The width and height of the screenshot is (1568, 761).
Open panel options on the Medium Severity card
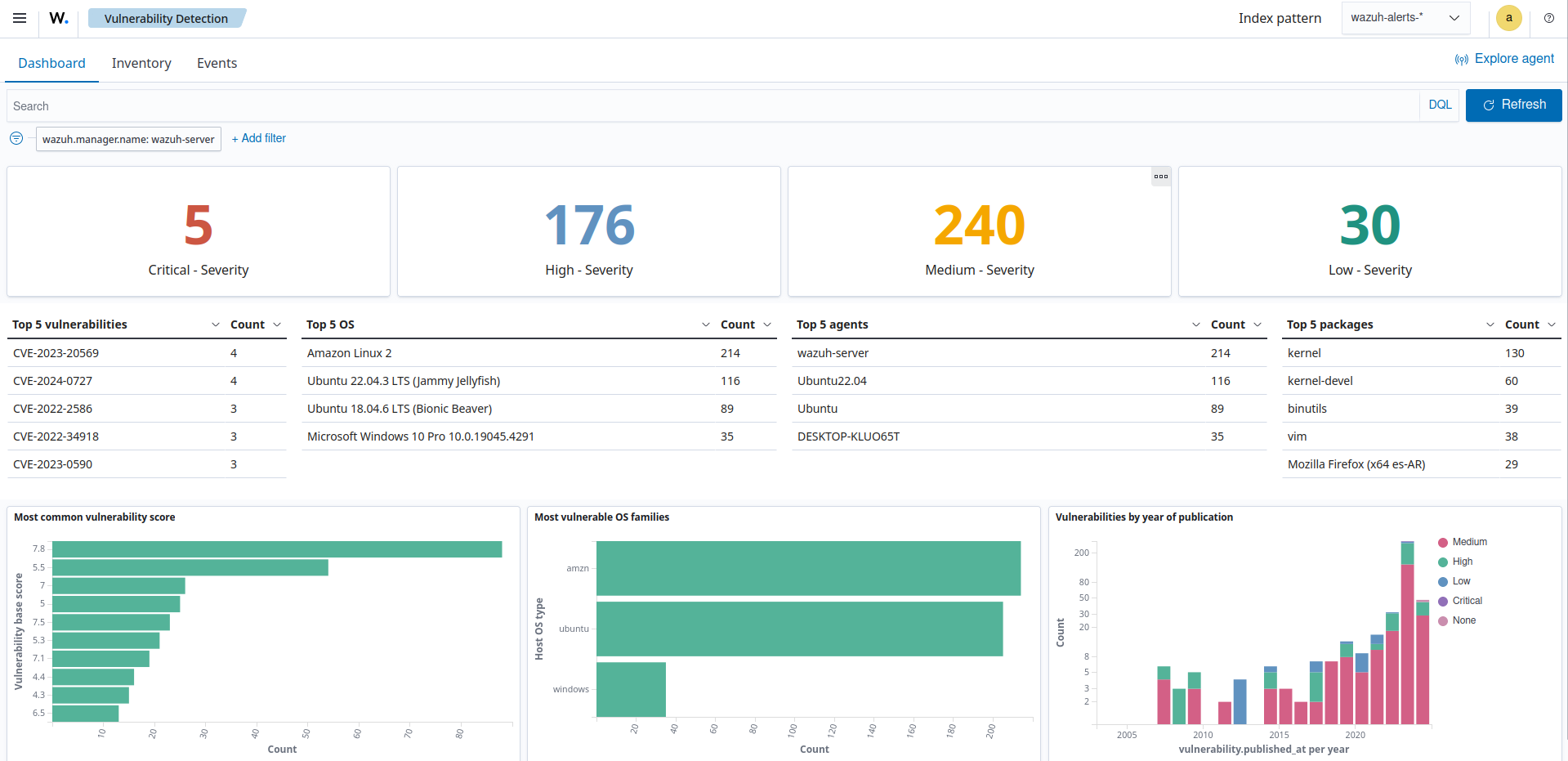[x=1161, y=176]
